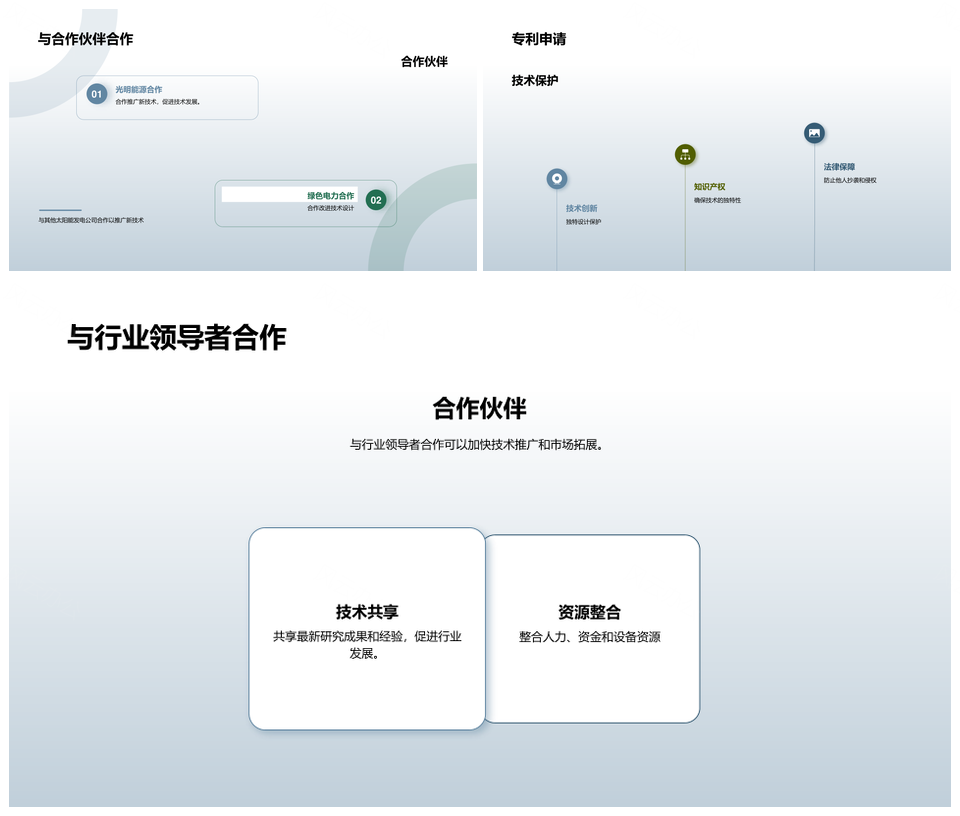Viewport: 960px width, 816px height.
Task: Open the 技术共享 card
Action: pyautogui.click(x=367, y=628)
